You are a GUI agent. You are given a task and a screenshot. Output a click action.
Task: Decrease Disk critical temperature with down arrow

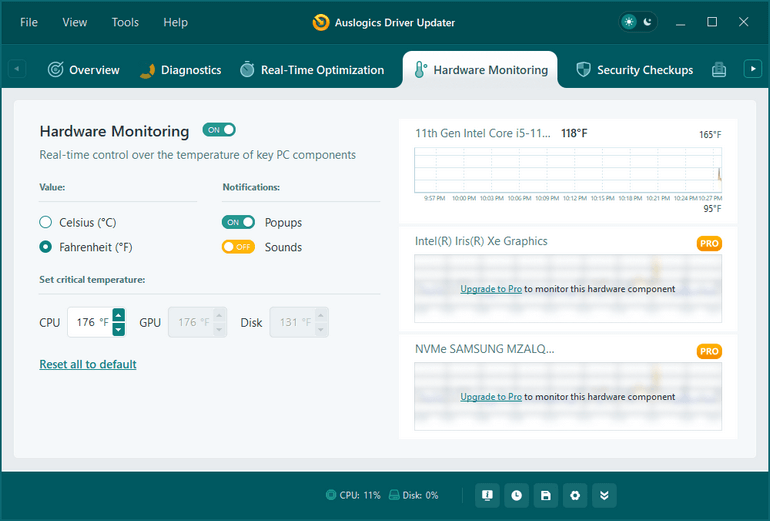click(x=321, y=329)
